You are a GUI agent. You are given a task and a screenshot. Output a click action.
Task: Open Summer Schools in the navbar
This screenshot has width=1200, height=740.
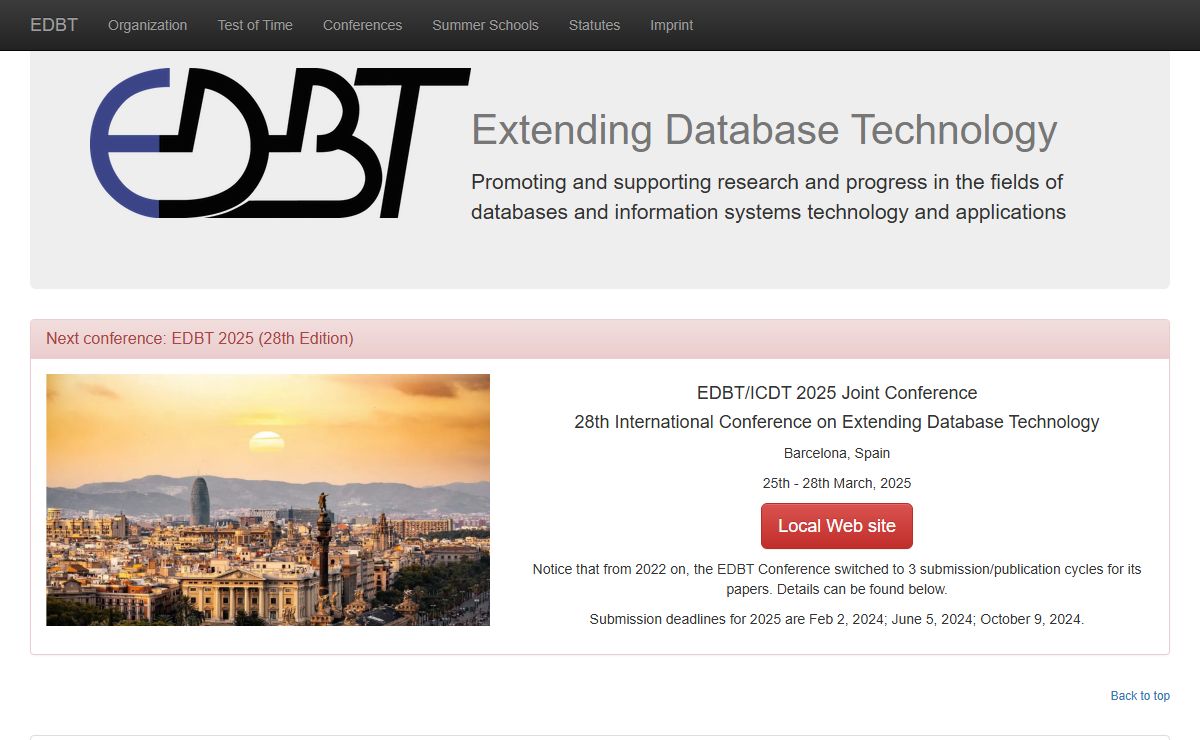pyautogui.click(x=485, y=25)
